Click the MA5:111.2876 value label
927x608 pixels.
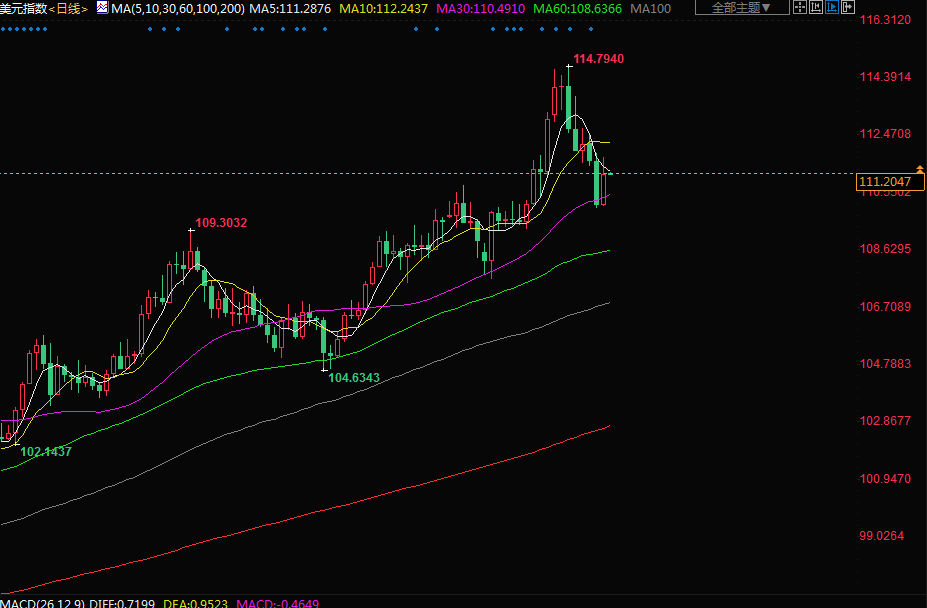pyautogui.click(x=290, y=8)
